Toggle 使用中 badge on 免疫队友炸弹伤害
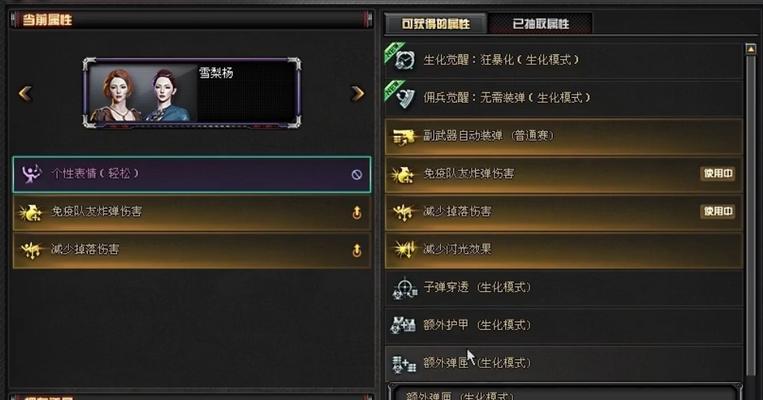Image resolution: width=763 pixels, height=400 pixels. (x=717, y=173)
